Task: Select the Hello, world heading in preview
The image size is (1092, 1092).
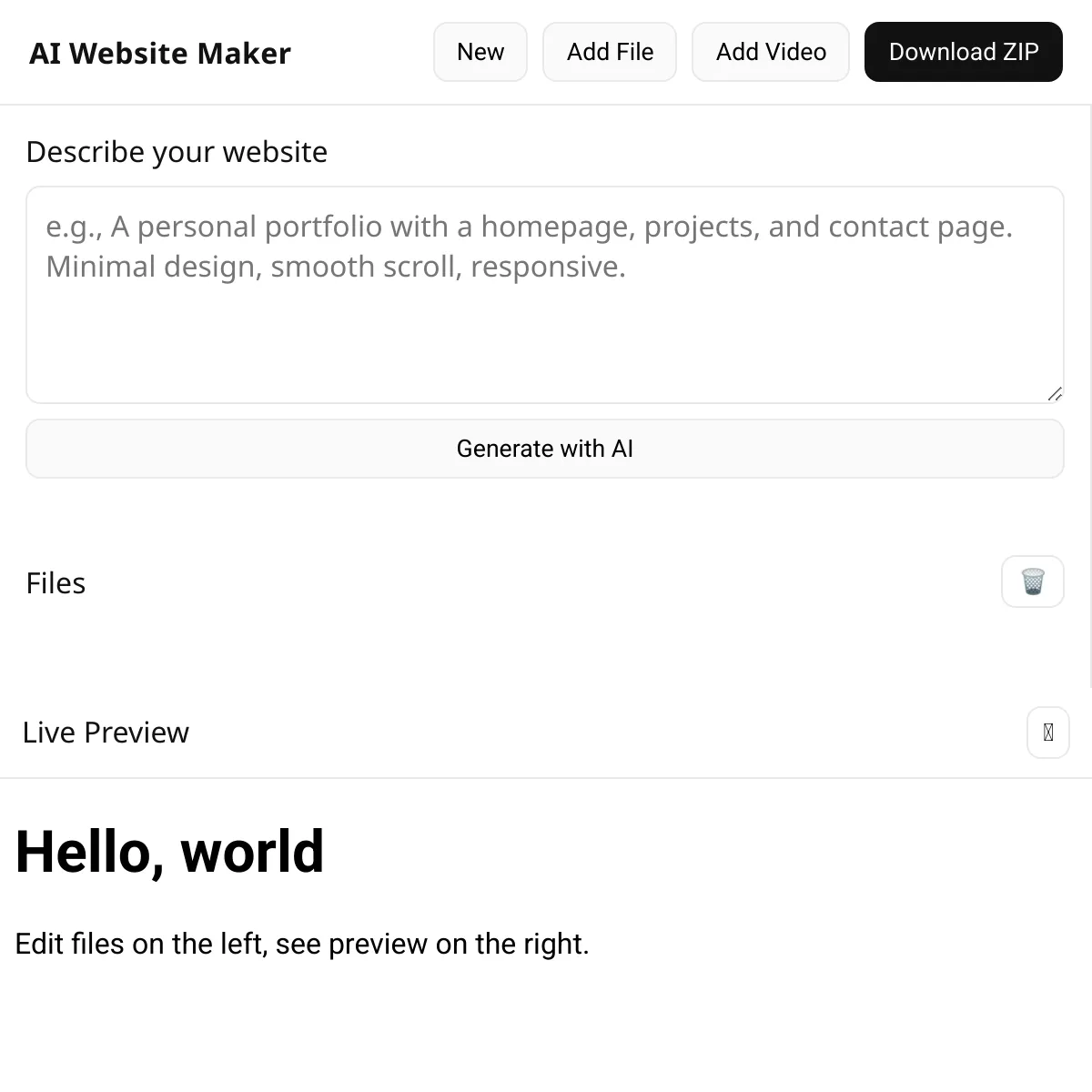Action: [170, 849]
